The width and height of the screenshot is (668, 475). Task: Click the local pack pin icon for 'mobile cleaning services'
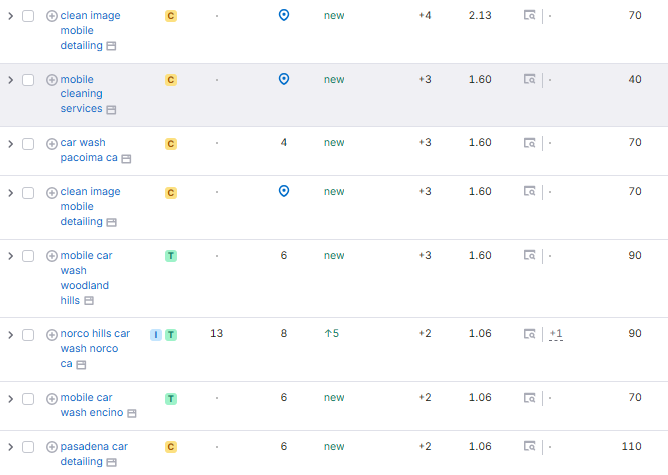click(284, 79)
